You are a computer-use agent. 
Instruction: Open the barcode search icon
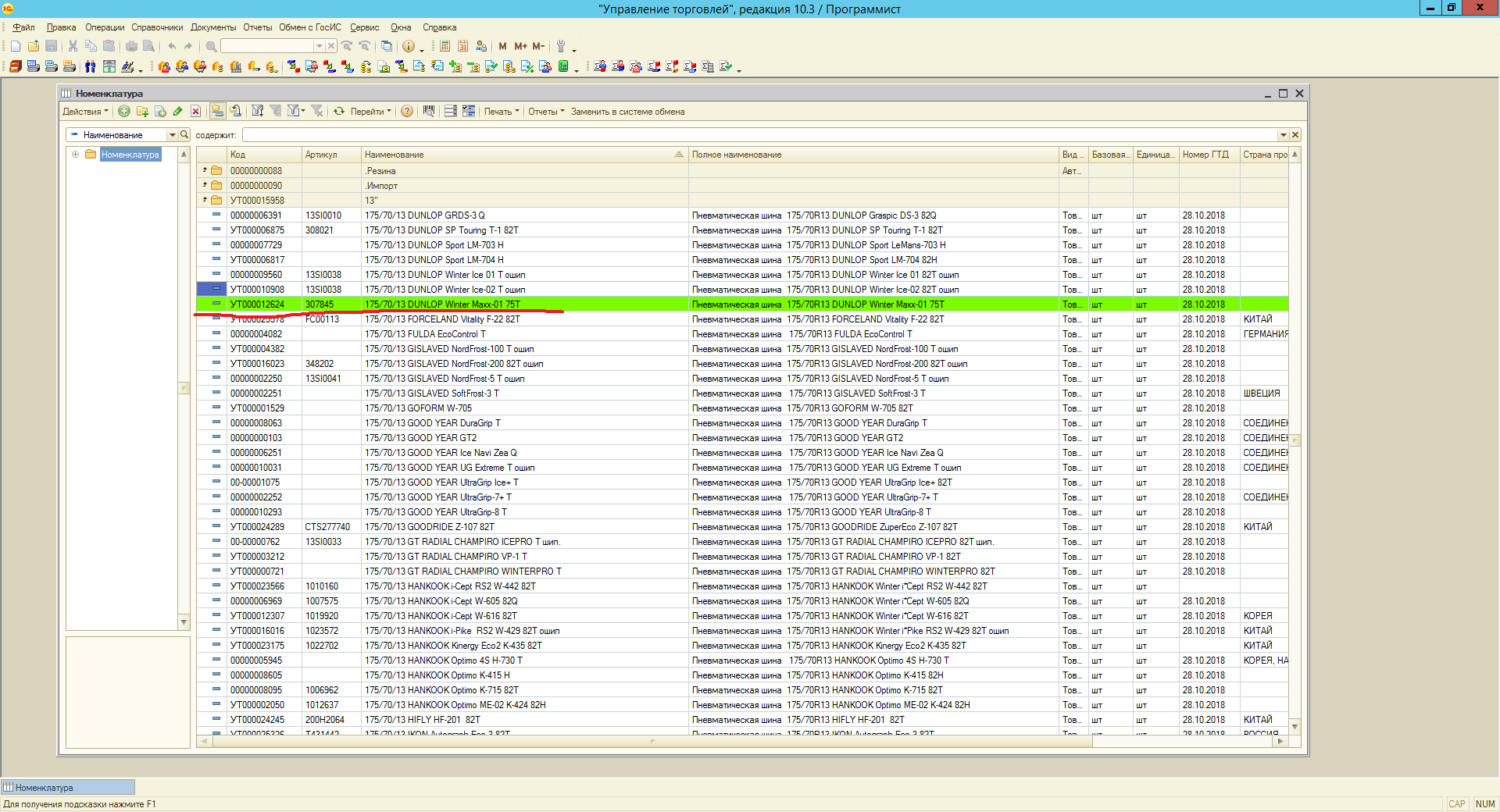tap(429, 112)
